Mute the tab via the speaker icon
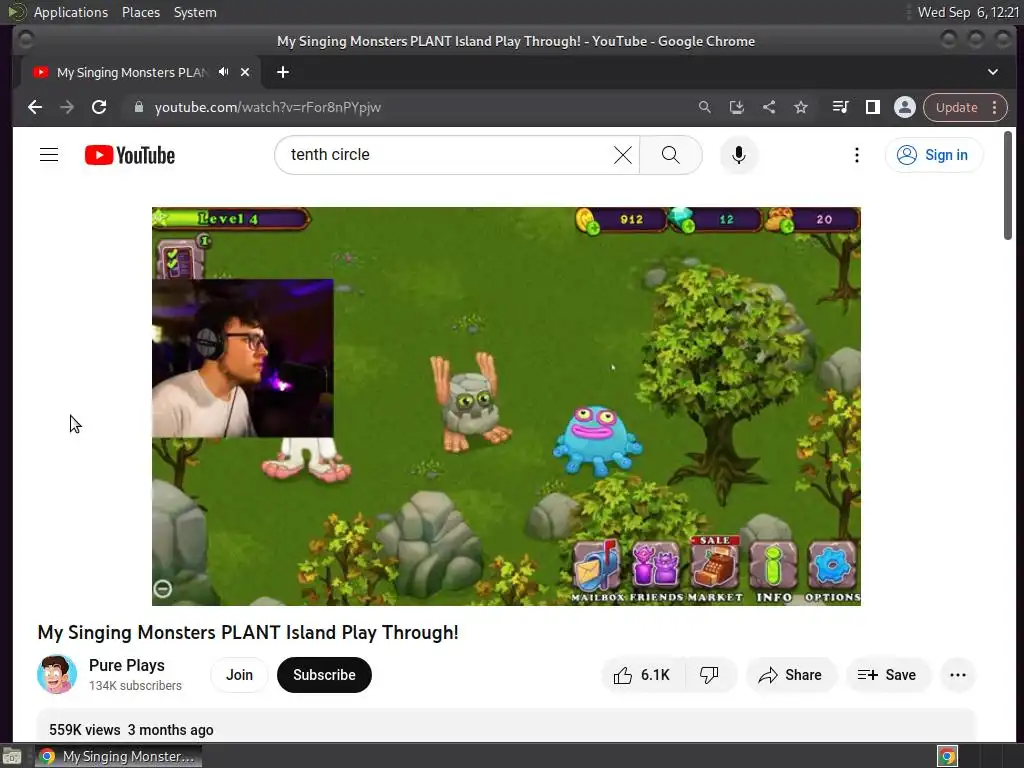This screenshot has width=1024, height=768. [223, 72]
